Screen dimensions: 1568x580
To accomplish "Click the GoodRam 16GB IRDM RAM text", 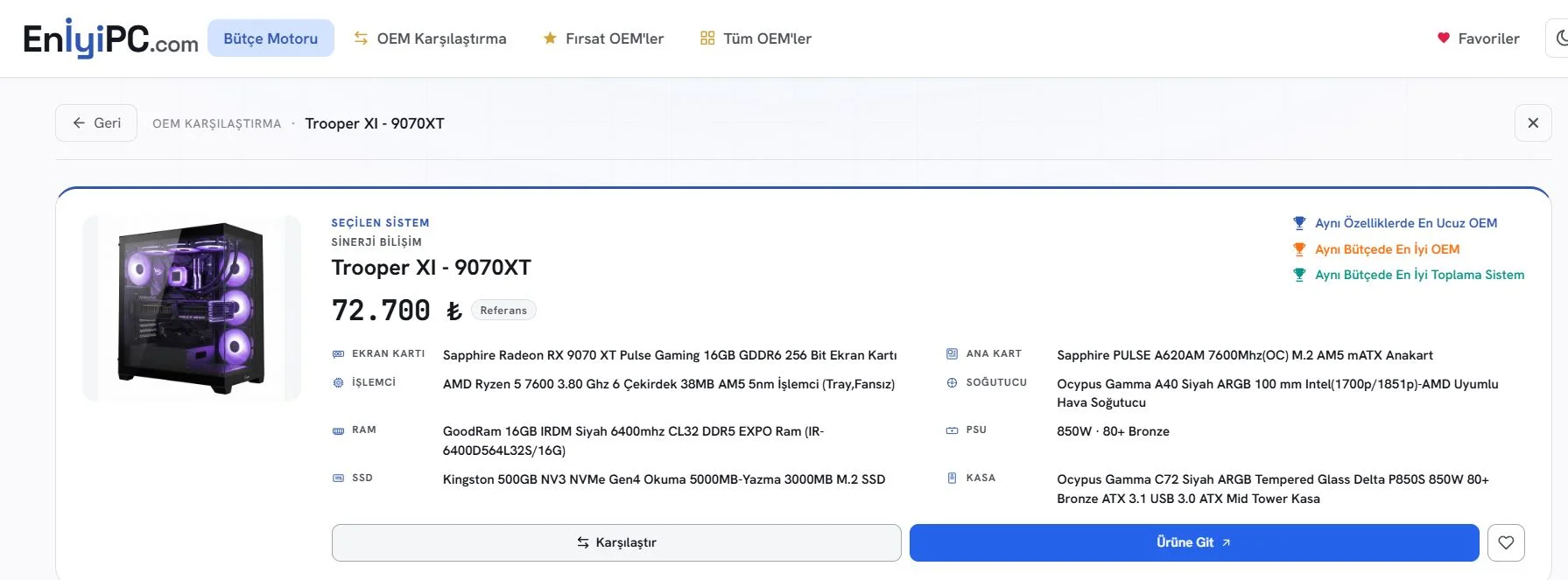I will coord(634,441).
